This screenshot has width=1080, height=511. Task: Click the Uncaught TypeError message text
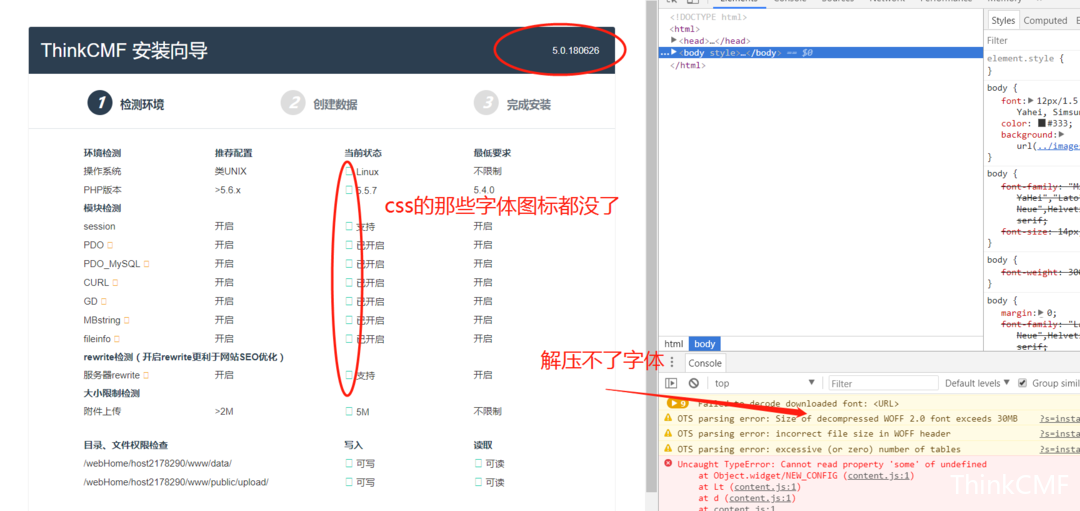pos(832,464)
